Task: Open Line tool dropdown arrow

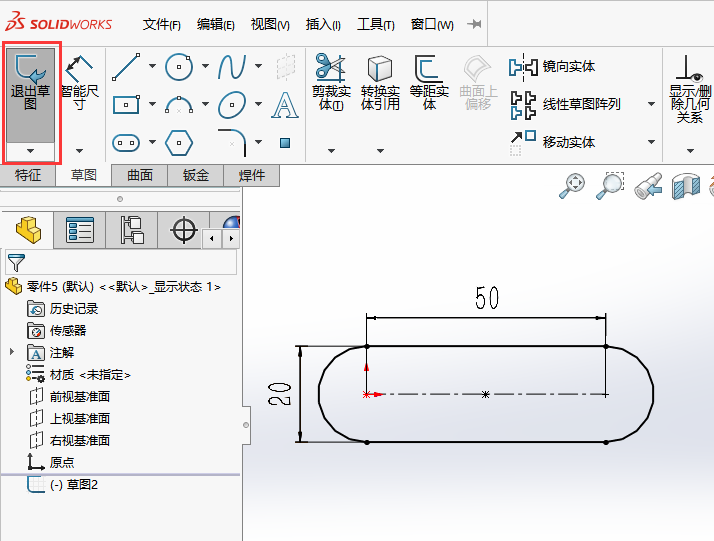Action: tap(153, 66)
